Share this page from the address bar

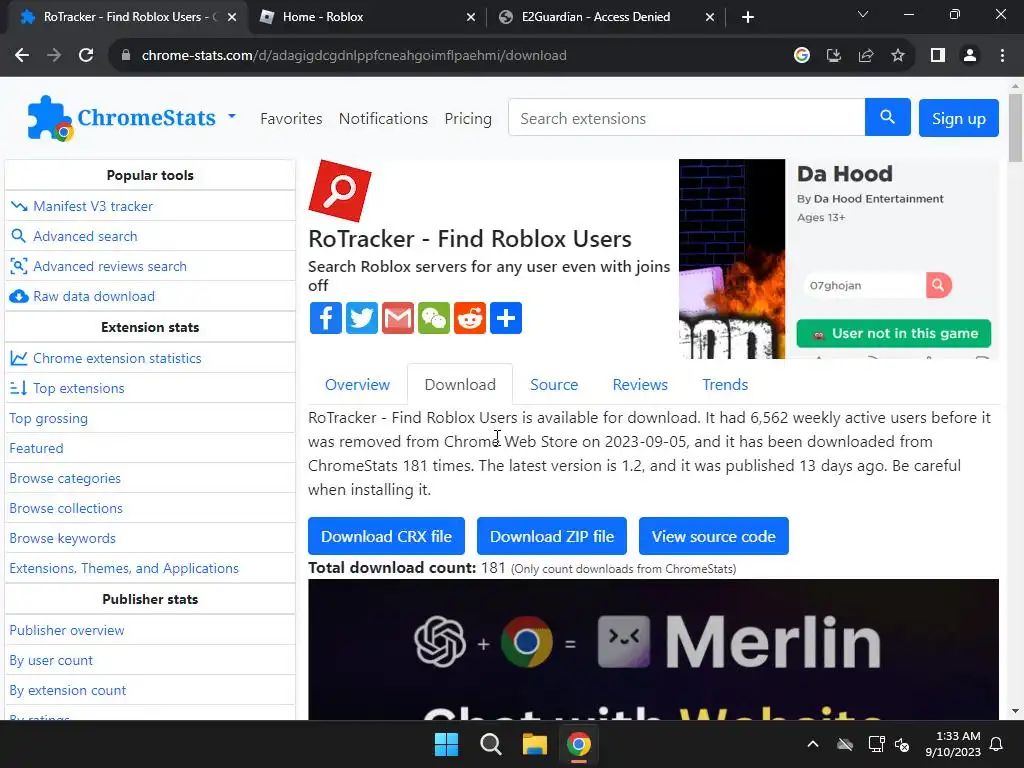(866, 56)
